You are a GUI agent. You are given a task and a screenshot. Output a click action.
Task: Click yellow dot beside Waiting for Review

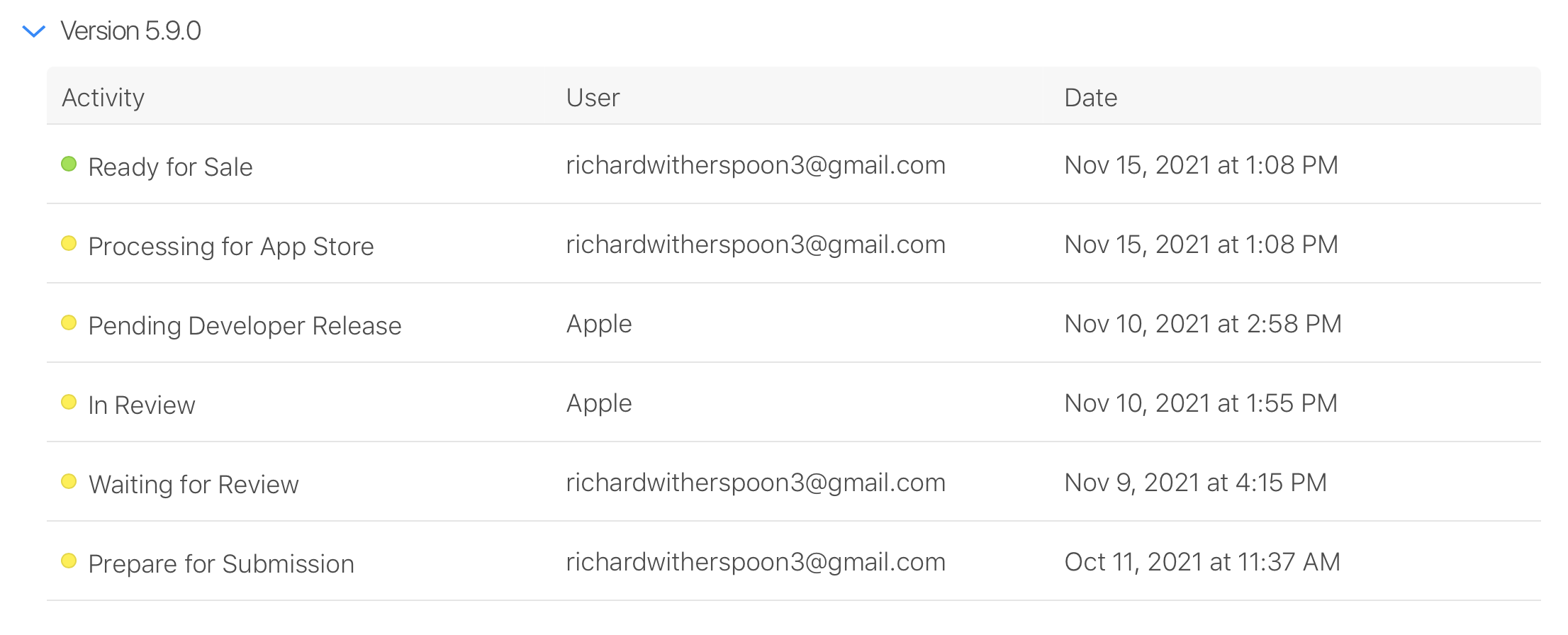pos(69,482)
